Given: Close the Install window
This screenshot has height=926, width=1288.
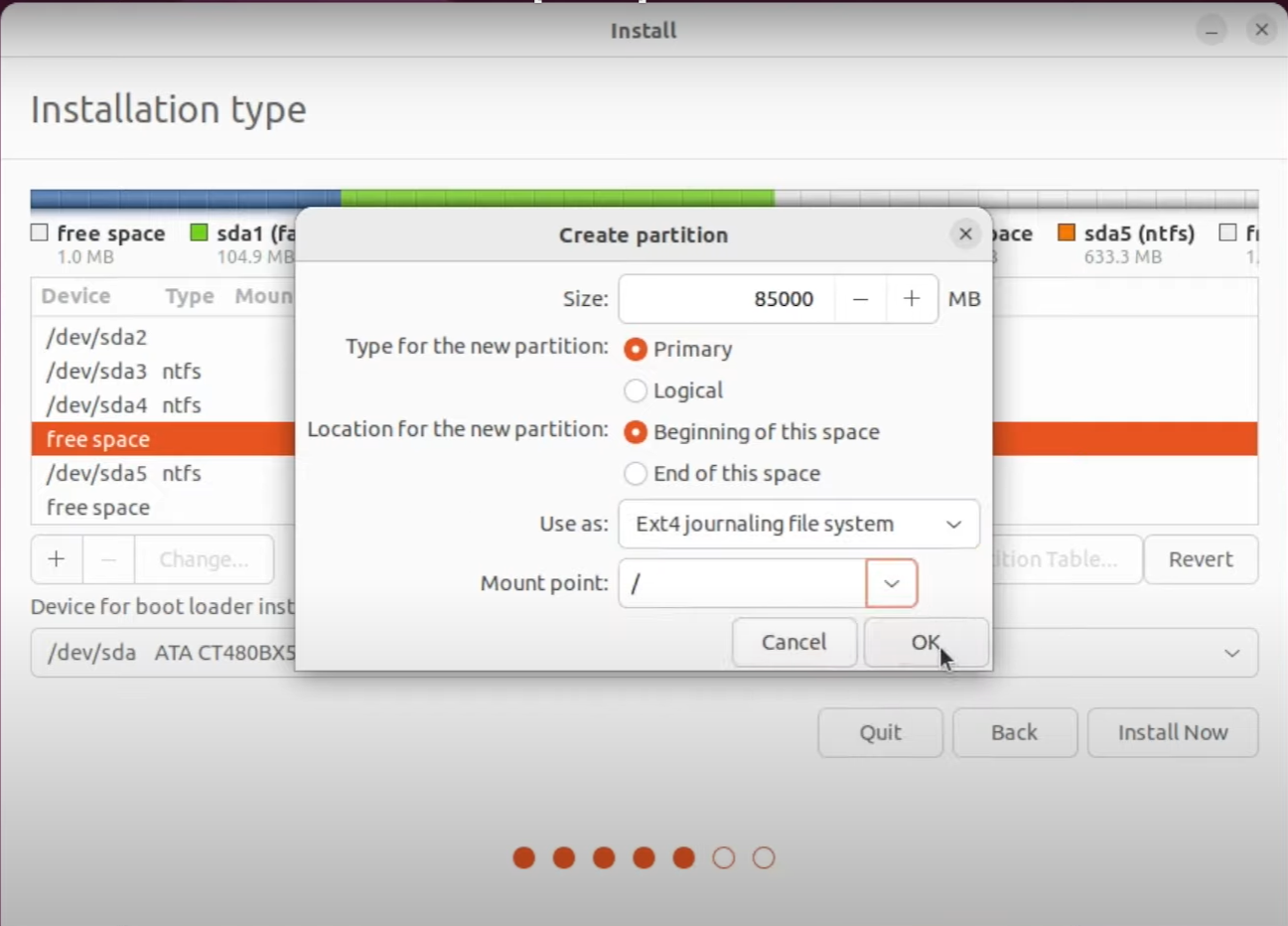Looking at the screenshot, I should pos(1261,30).
